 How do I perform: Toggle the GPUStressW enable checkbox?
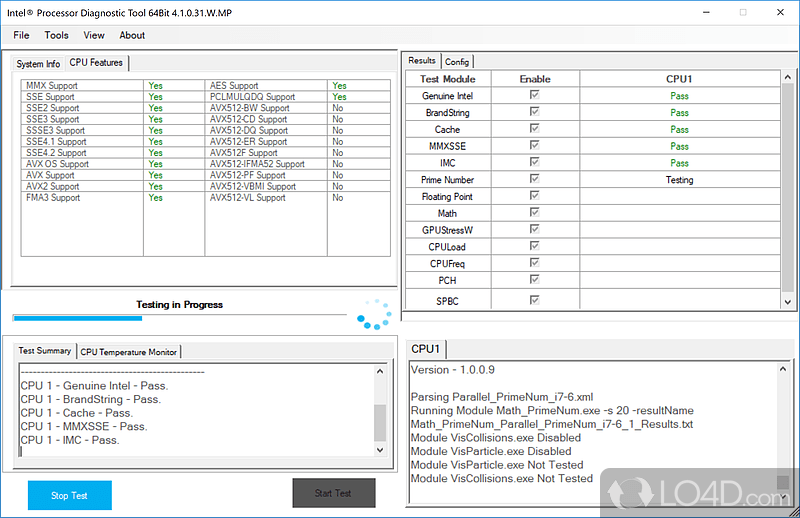tap(535, 229)
